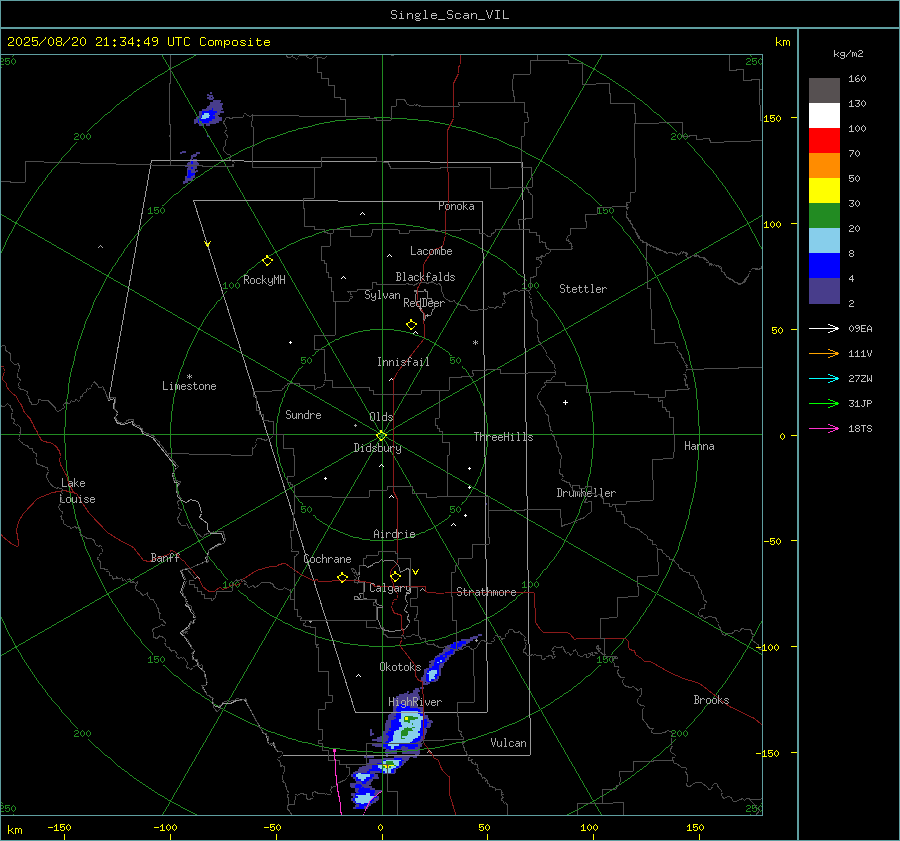Click the gray 160 legend color block

[824, 91]
